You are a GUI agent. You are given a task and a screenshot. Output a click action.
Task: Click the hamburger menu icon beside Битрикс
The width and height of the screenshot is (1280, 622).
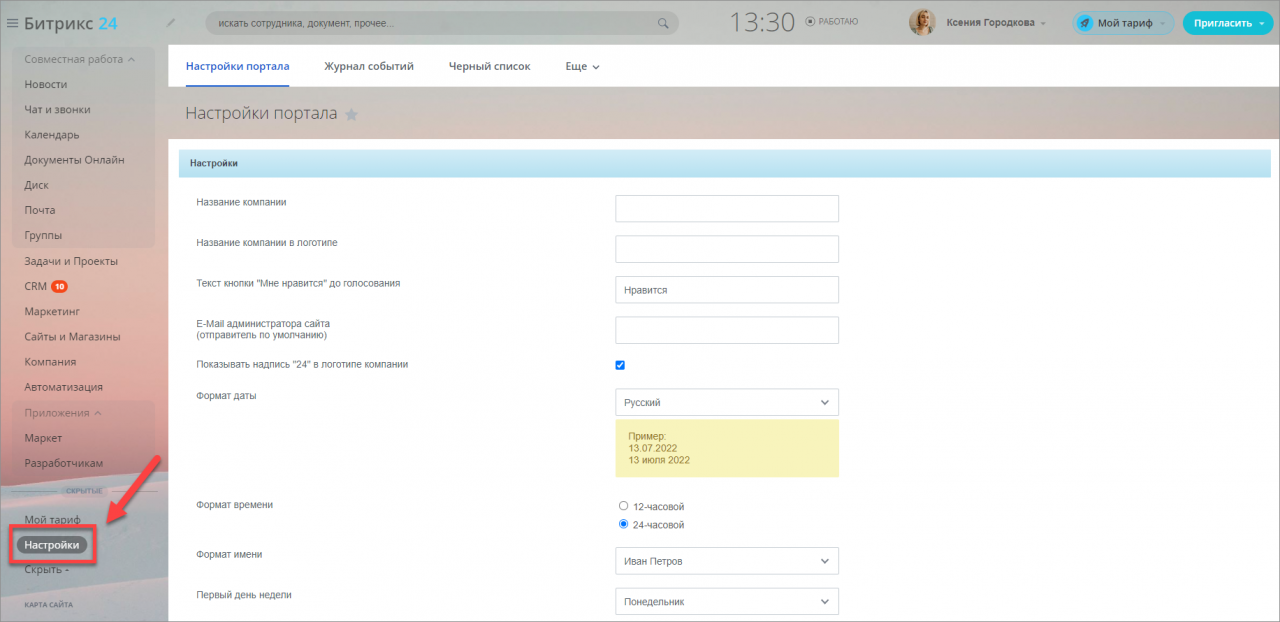(12, 23)
